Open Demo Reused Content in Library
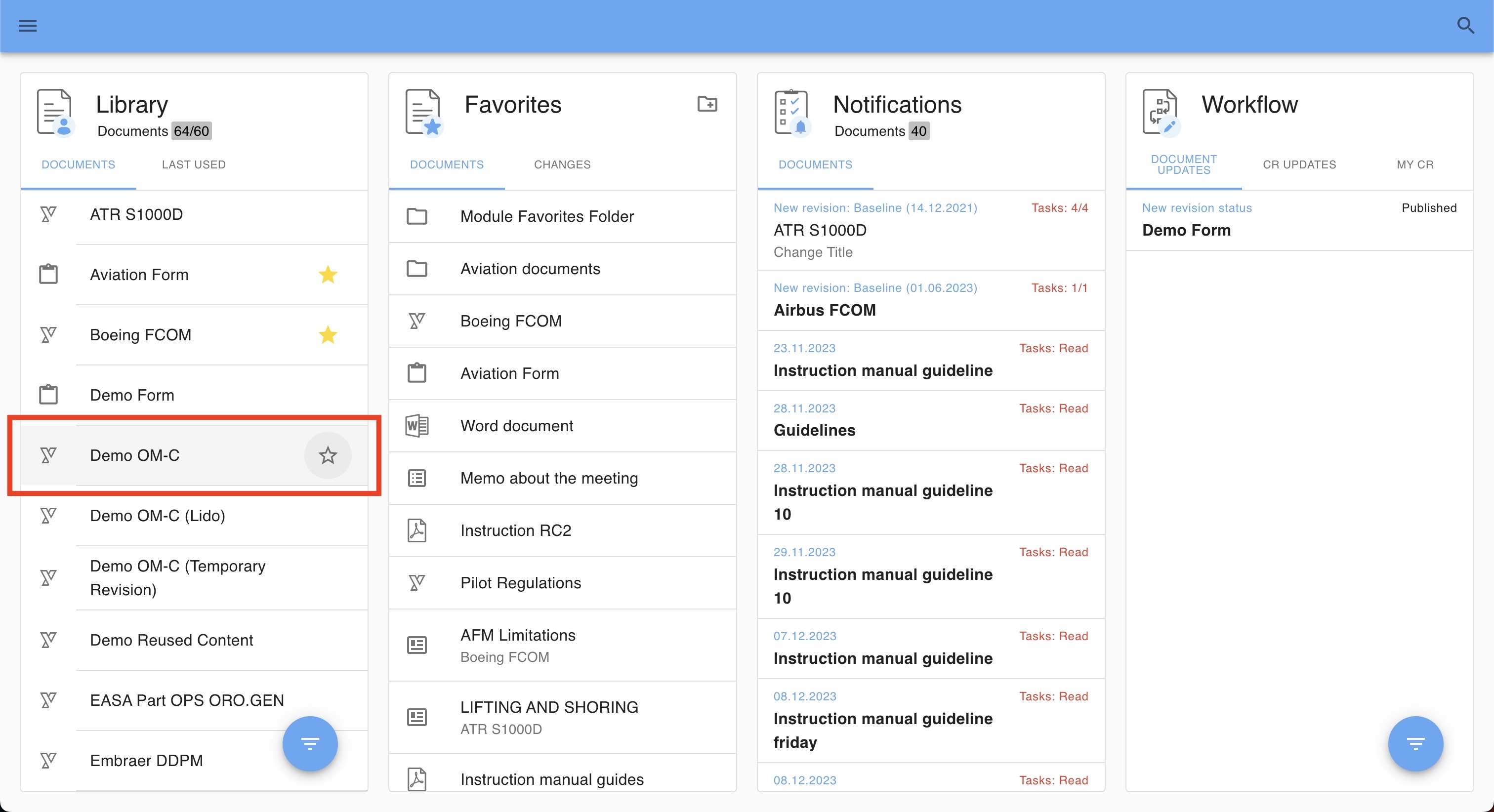Screen dimensions: 1494x812 tap(171, 640)
